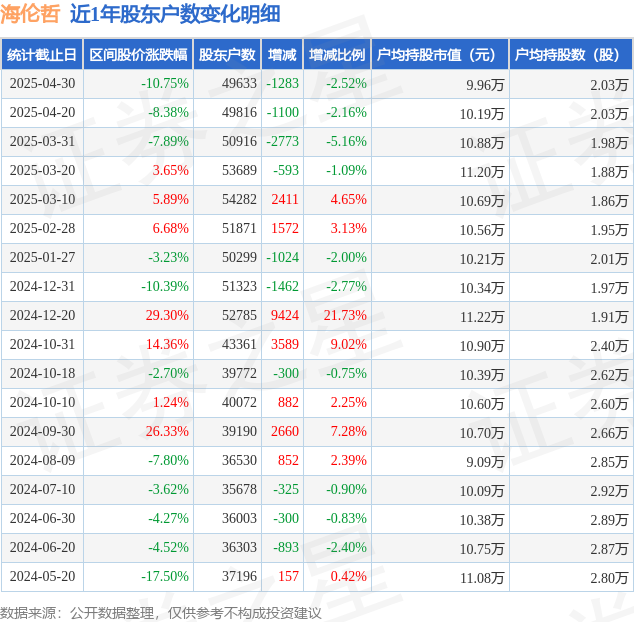The width and height of the screenshot is (634, 622).
Task: Click the shares per holder 2.92万
Action: [x=609, y=491]
